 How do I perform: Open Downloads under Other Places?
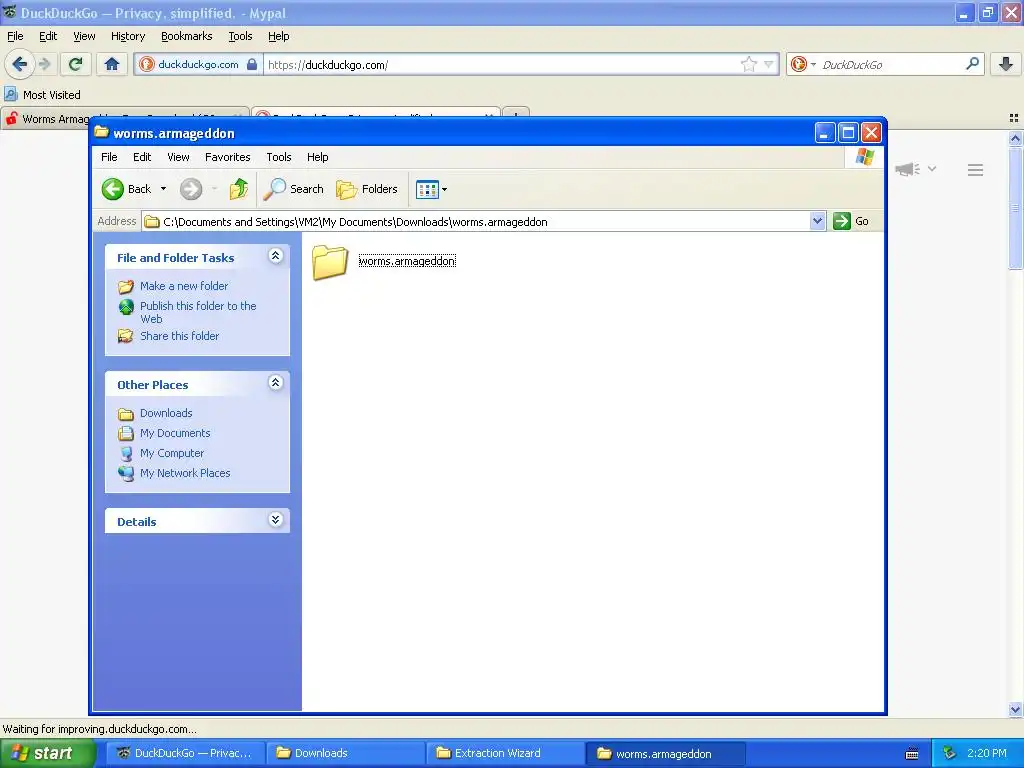166,413
